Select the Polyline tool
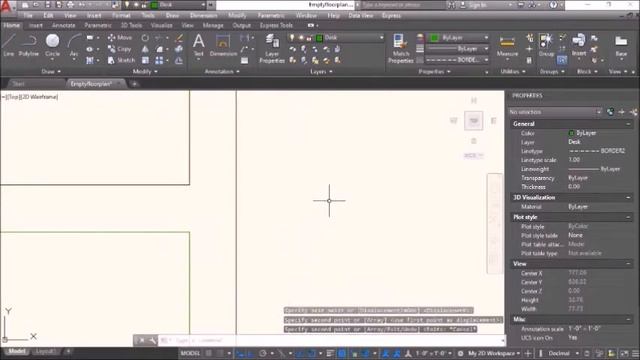 [x=29, y=45]
